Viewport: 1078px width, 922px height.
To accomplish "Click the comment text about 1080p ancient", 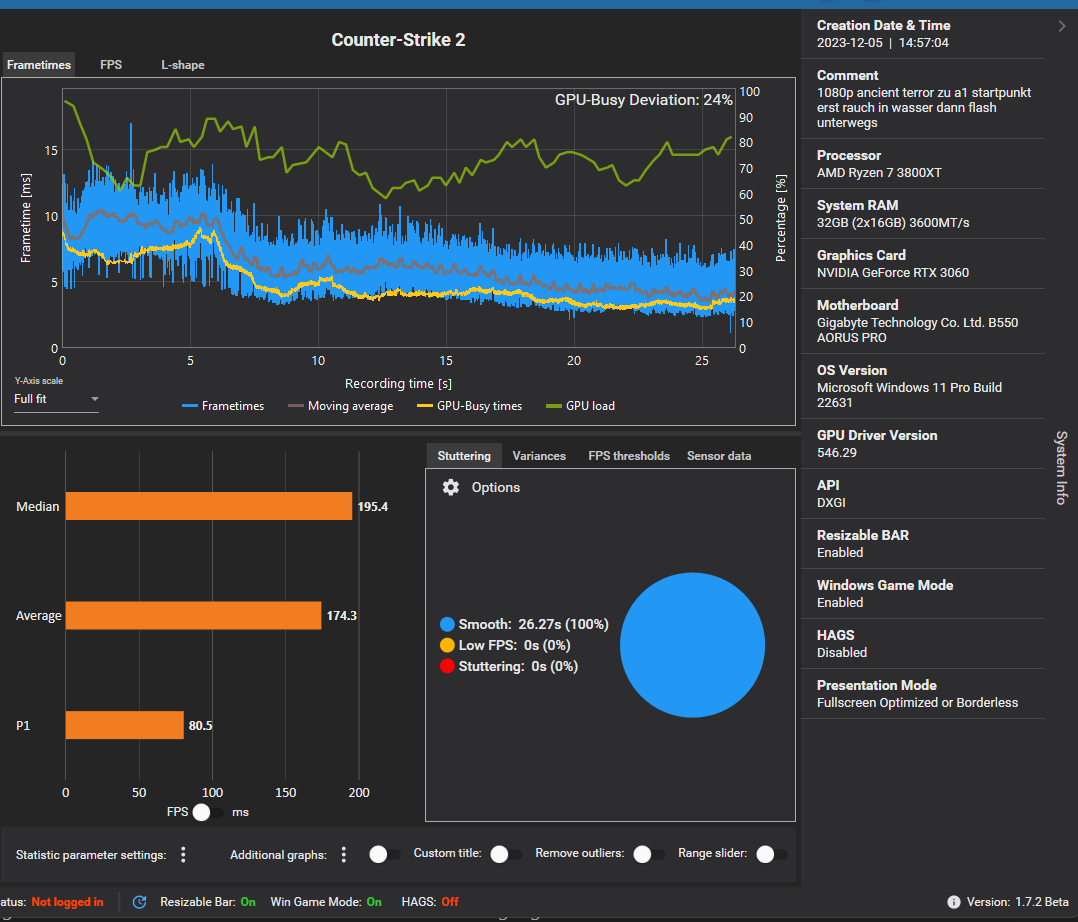I will pyautogui.click(x=923, y=108).
